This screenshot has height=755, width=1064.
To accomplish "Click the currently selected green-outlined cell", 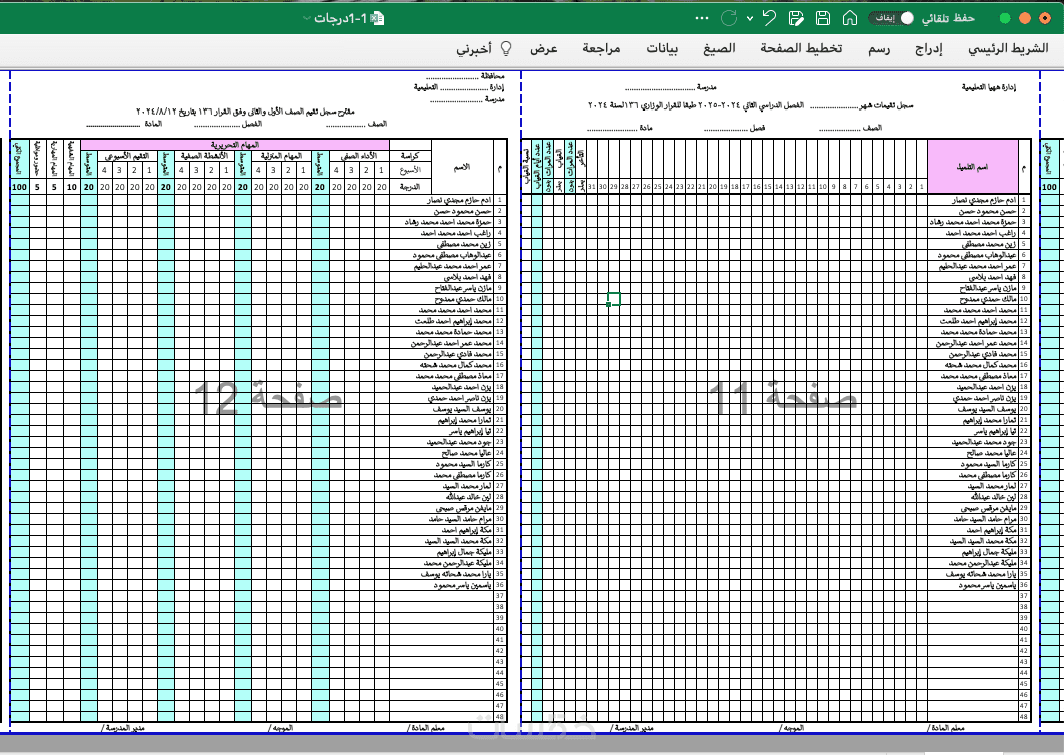I will pos(613,298).
